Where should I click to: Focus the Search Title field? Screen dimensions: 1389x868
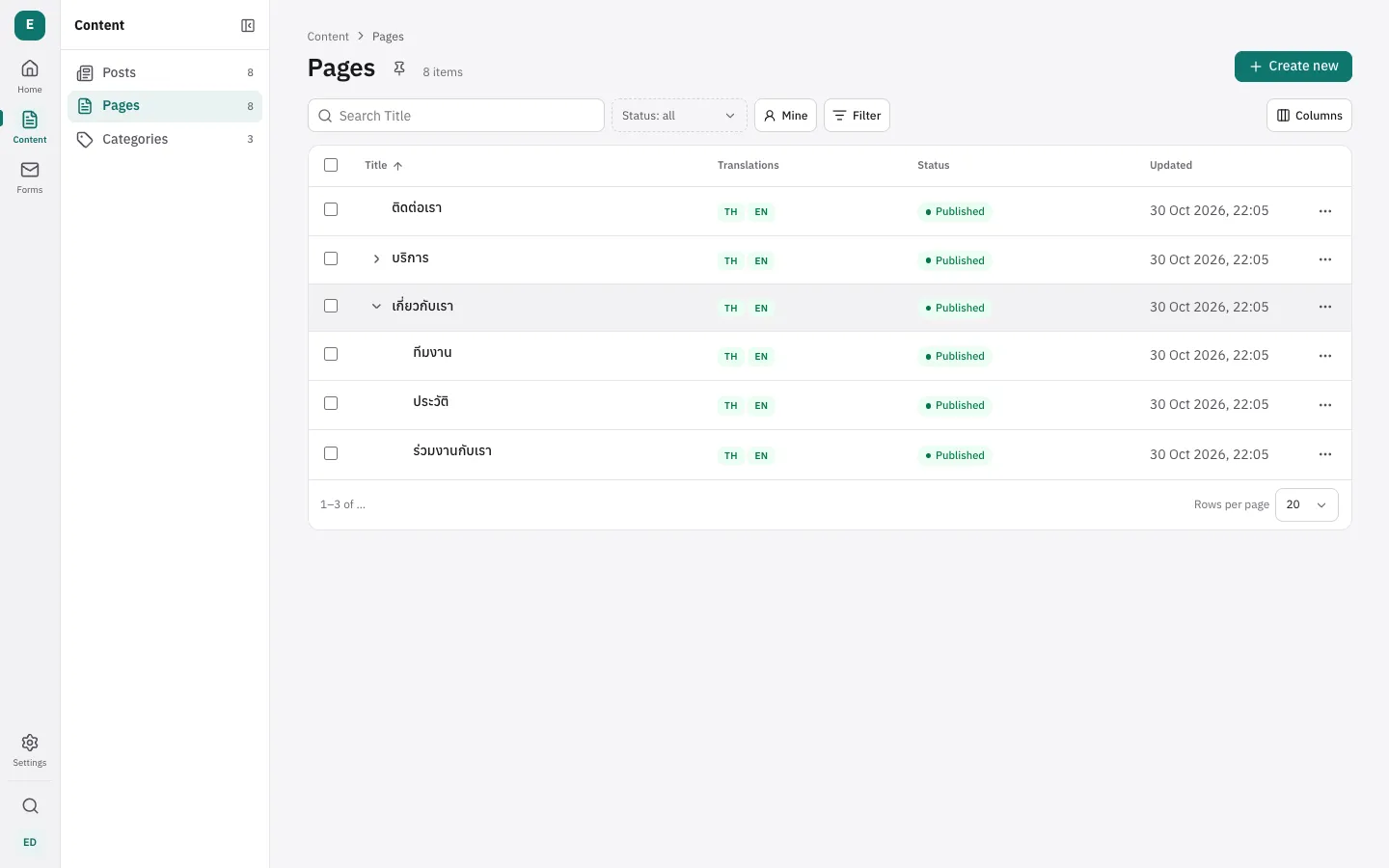[x=456, y=116]
